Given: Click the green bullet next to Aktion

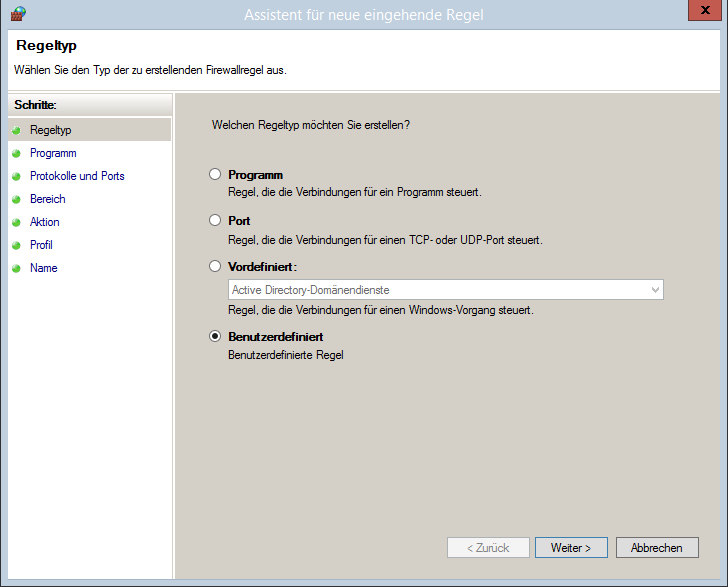Looking at the screenshot, I should [16, 222].
